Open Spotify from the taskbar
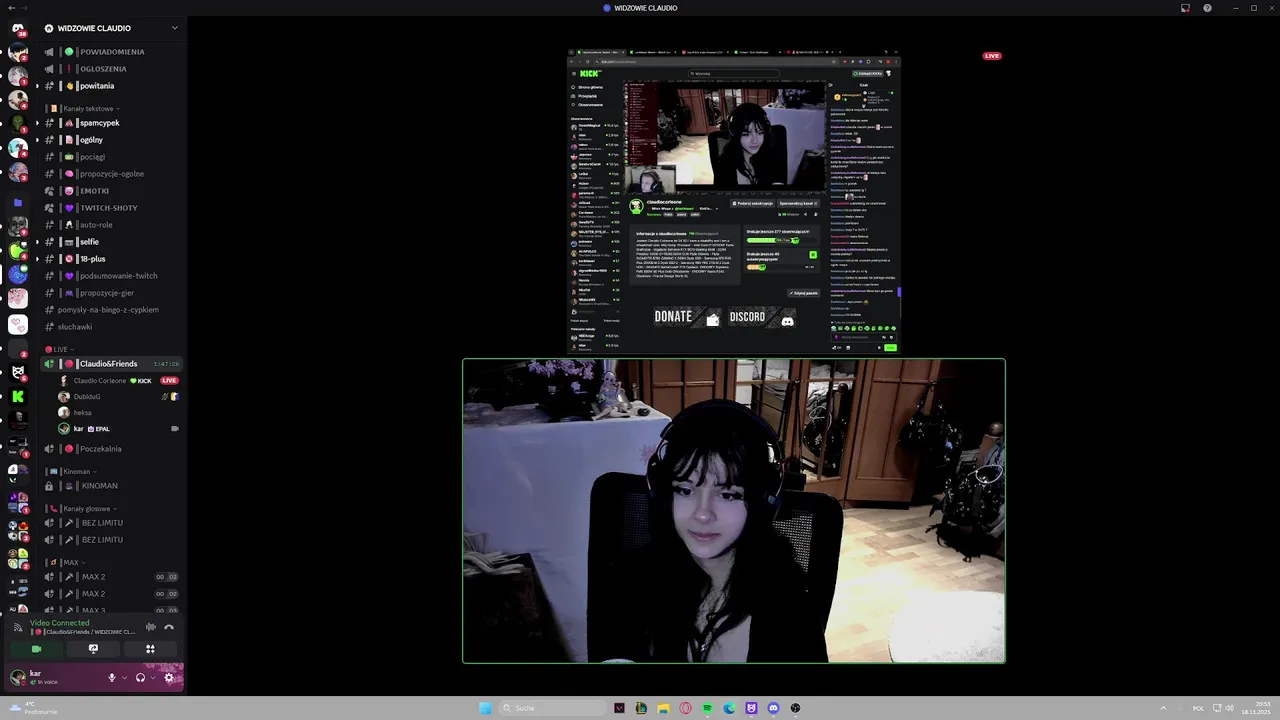The image size is (1280, 720). (x=707, y=708)
